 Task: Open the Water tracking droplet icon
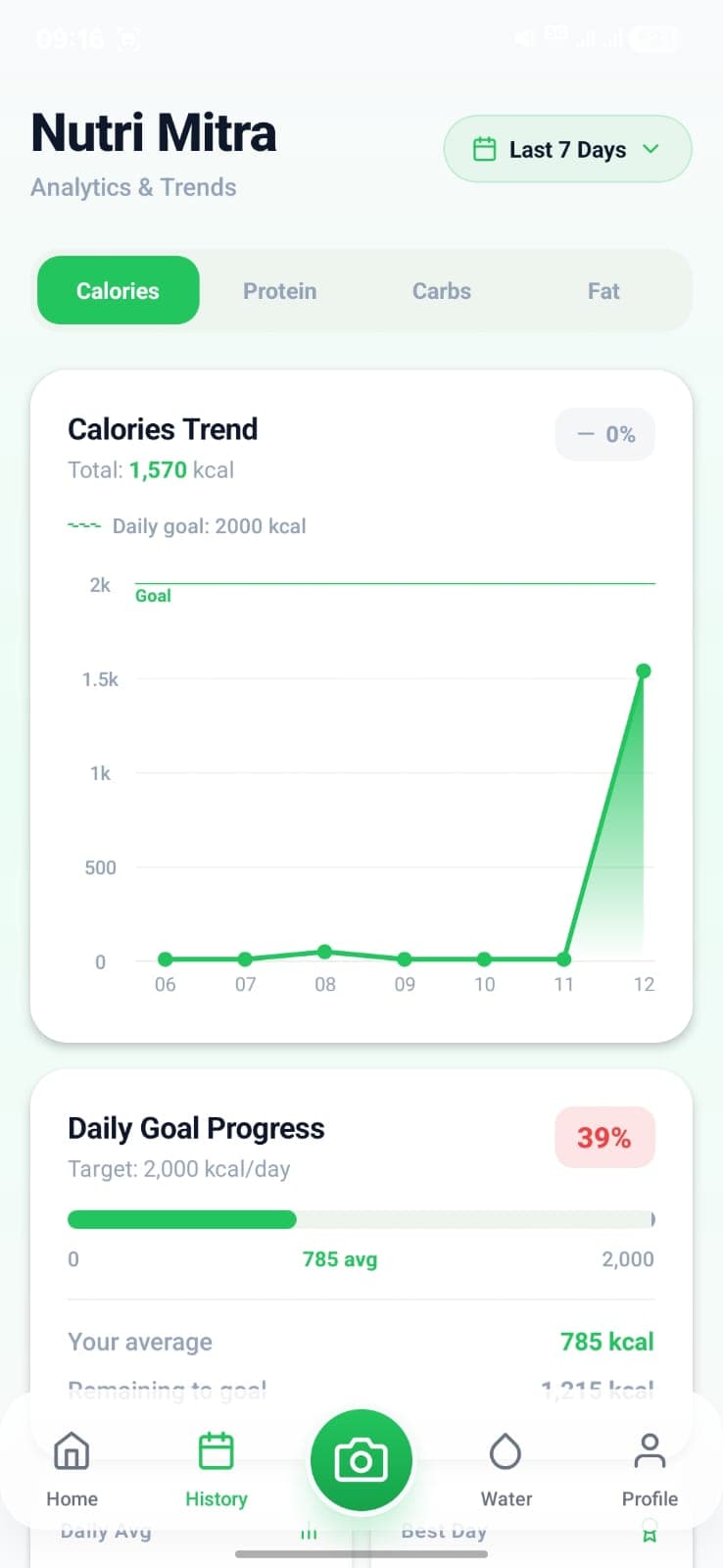pyautogui.click(x=506, y=1451)
